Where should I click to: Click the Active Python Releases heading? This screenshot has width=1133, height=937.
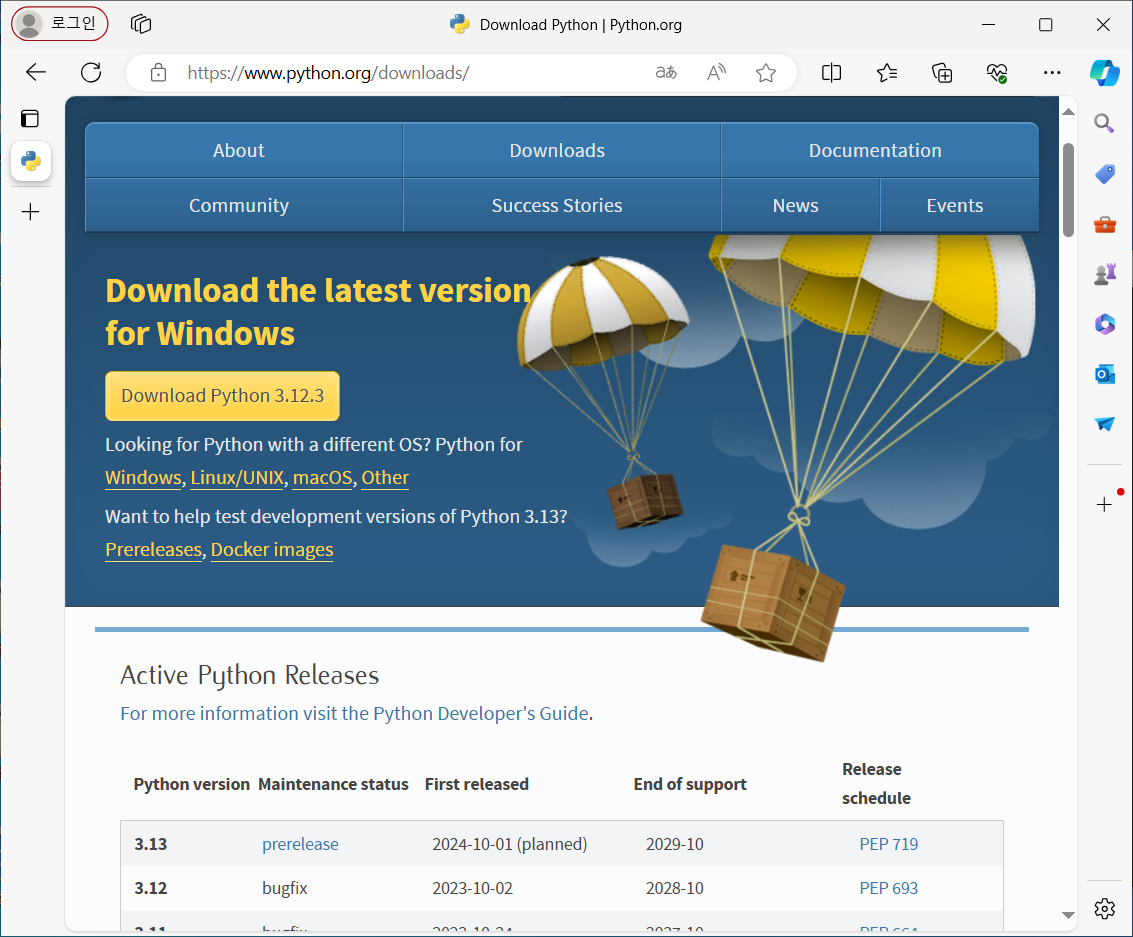[249, 675]
